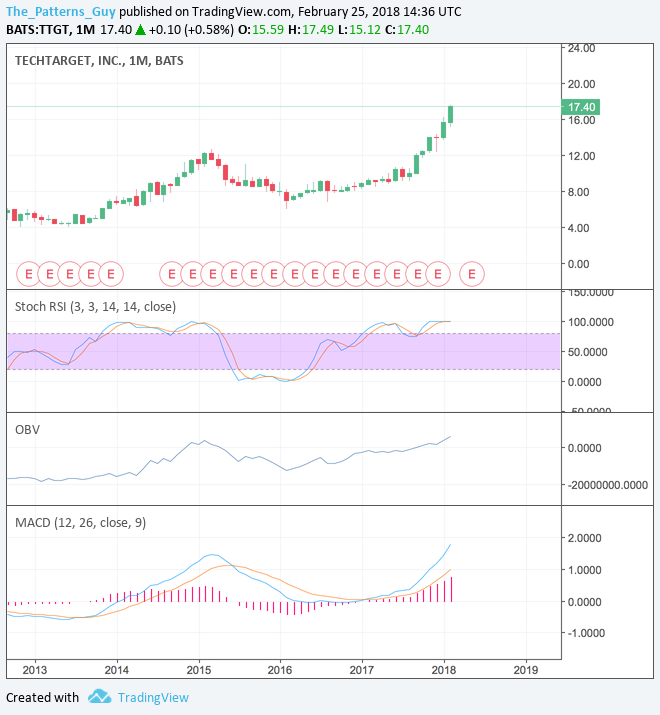Screen dimensions: 660x715
Task: Click the -20000000.0000 OBV scale label
Action: pyautogui.click(x=608, y=485)
